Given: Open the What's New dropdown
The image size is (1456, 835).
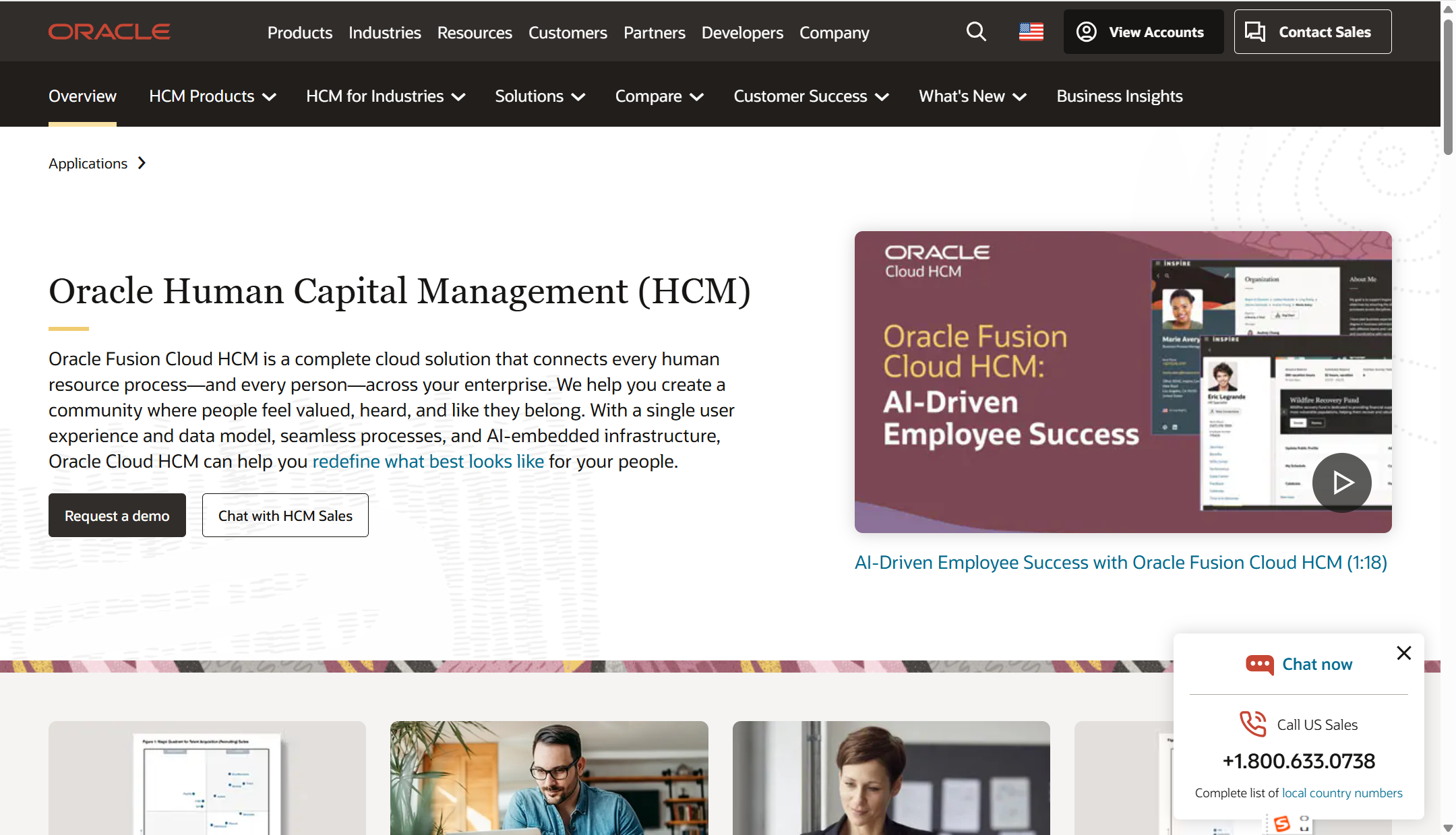Looking at the screenshot, I should click(972, 96).
